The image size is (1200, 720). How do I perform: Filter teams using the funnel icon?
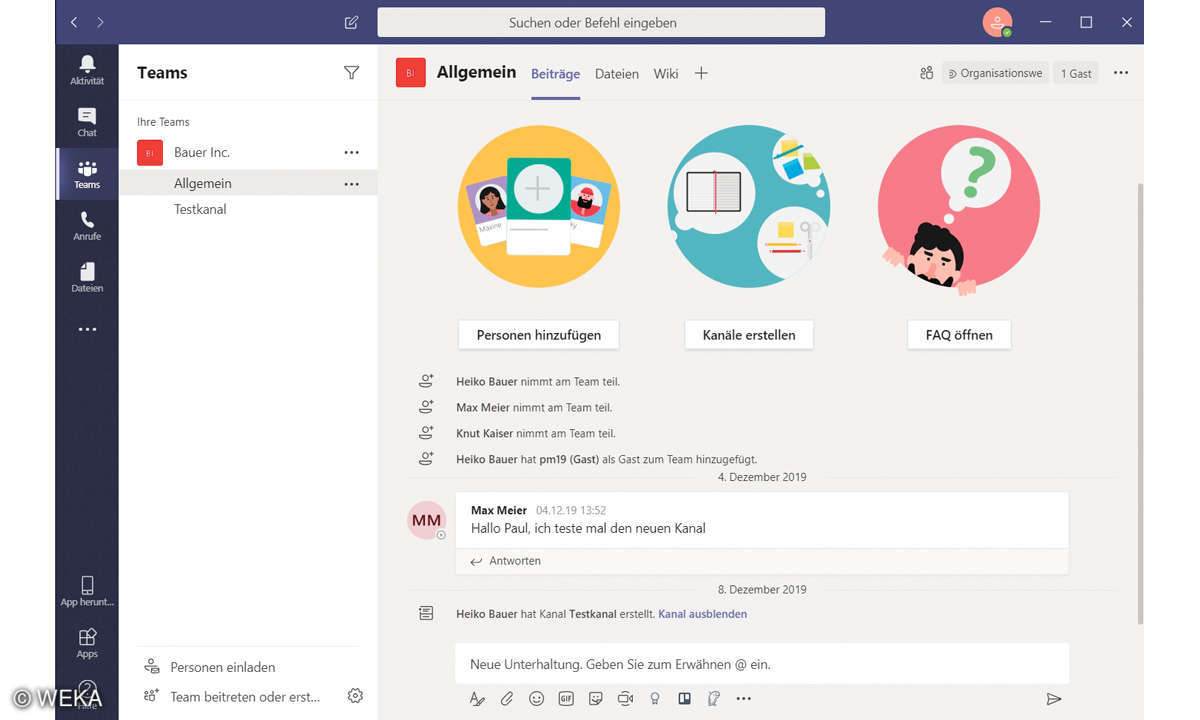coord(351,72)
